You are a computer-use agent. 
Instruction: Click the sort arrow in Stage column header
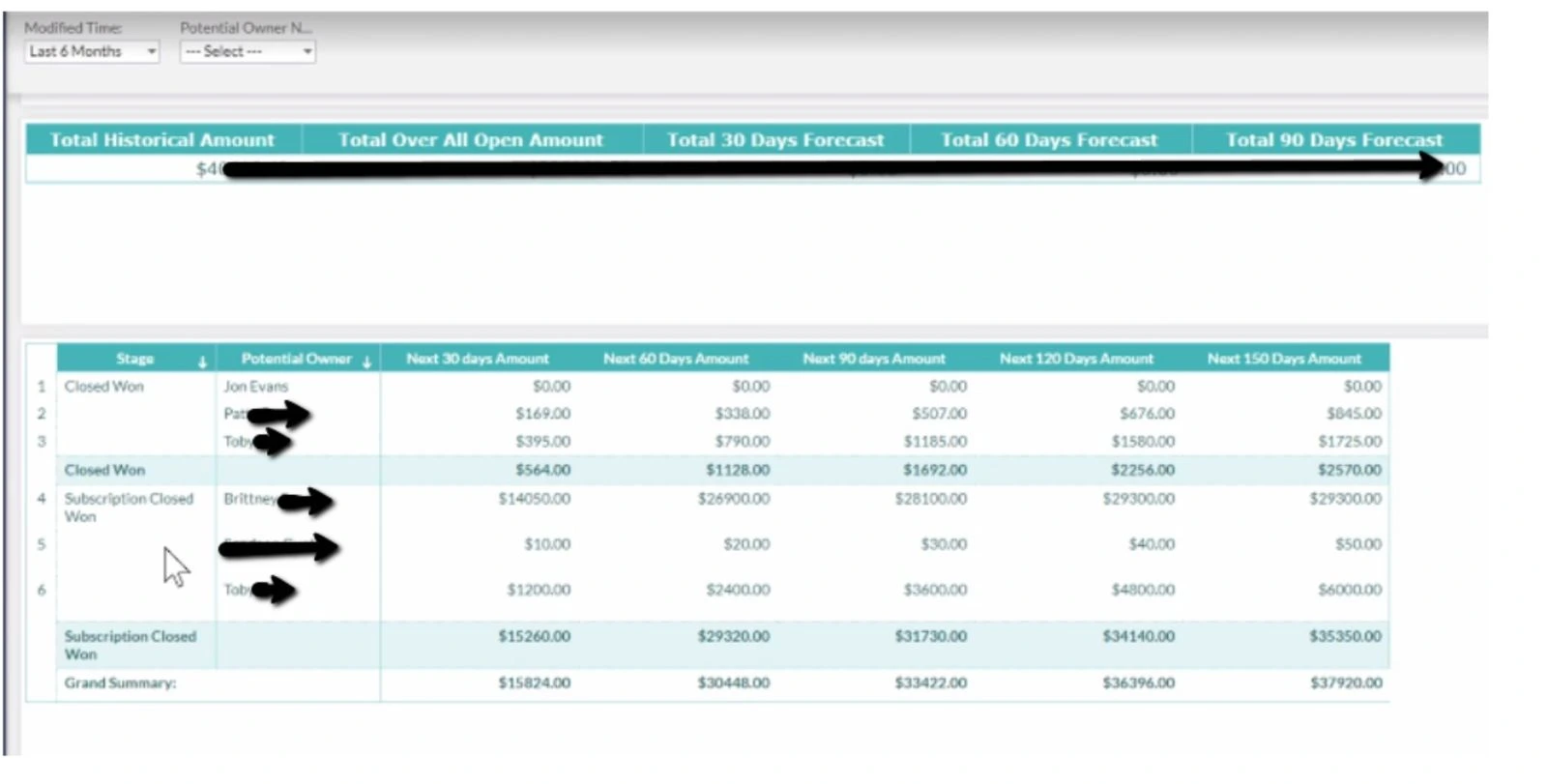(x=202, y=363)
